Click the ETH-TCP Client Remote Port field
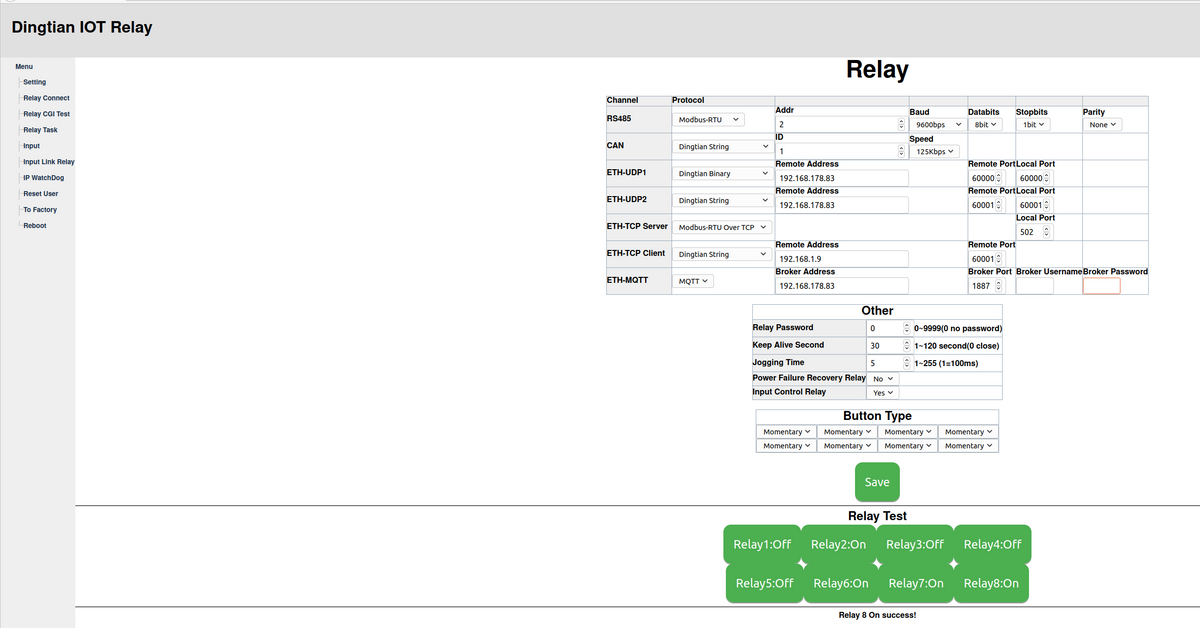The width and height of the screenshot is (1200, 628). pyautogui.click(x=987, y=259)
